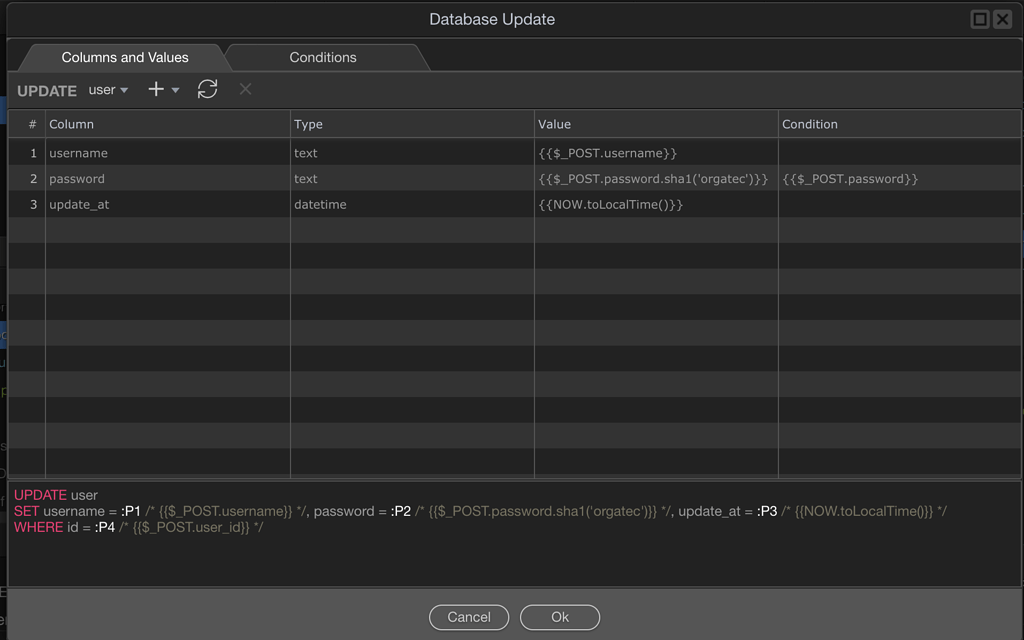Screen dimensions: 1024x640
Task: Add a new column with the plus icon
Action: pyautogui.click(x=157, y=90)
